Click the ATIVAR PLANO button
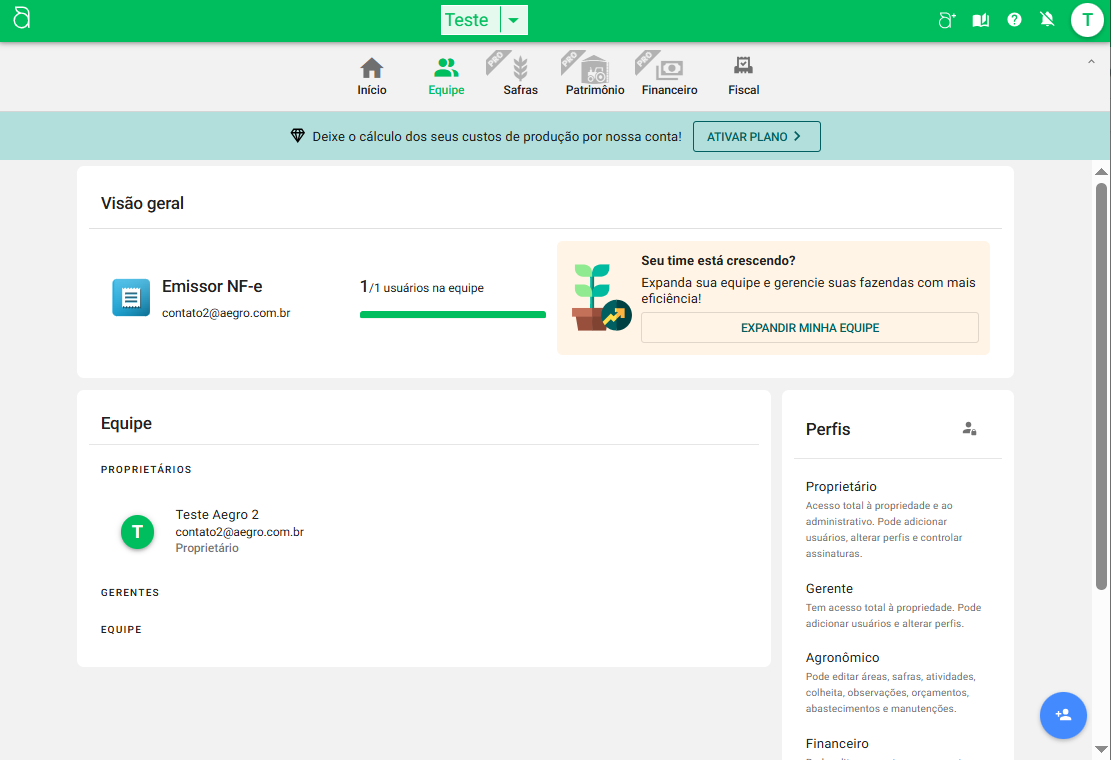 point(756,137)
